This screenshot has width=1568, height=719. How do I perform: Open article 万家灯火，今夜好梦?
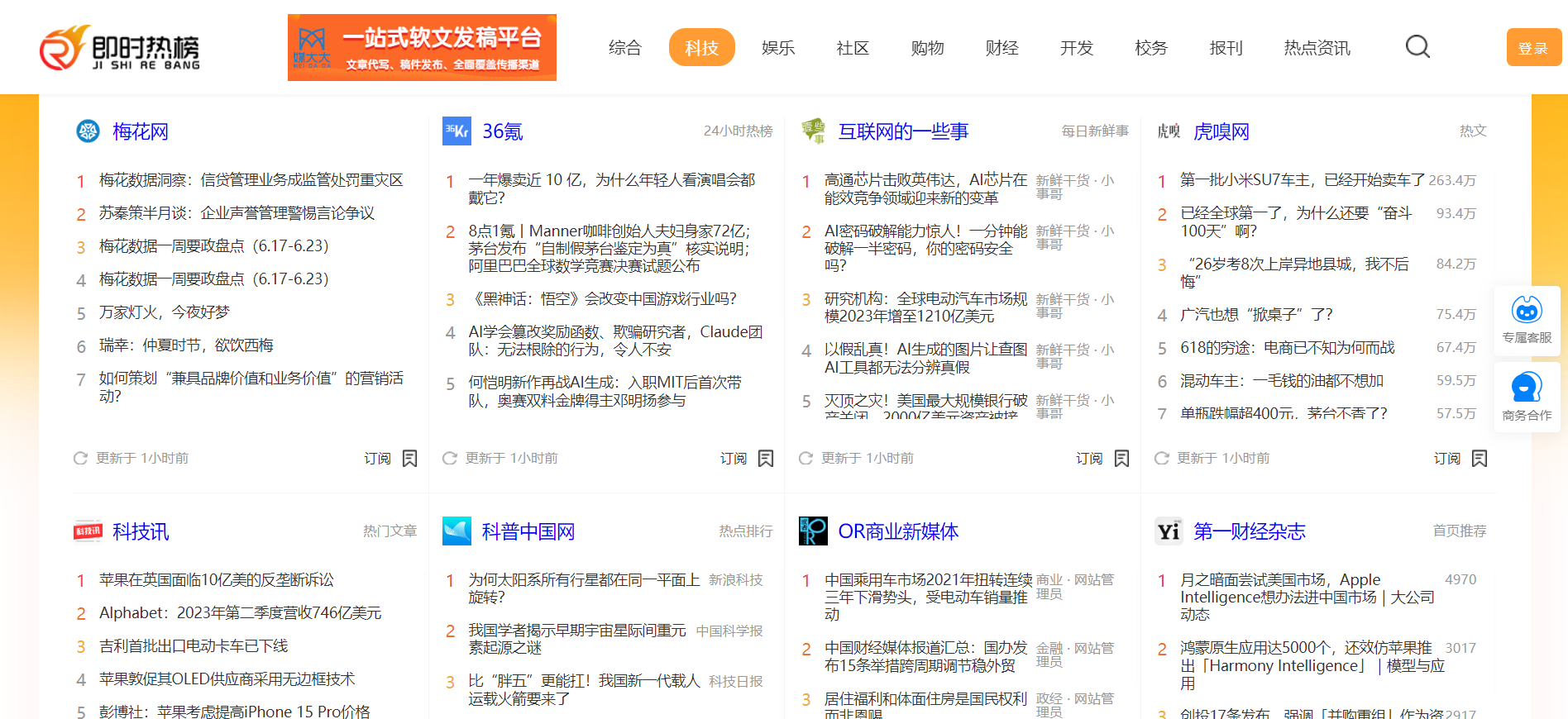165,312
